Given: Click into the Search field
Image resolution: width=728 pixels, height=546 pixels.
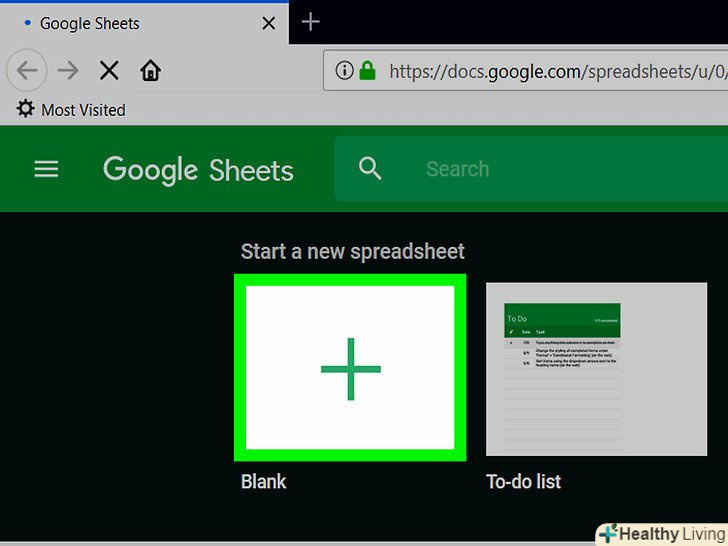Looking at the screenshot, I should (x=531, y=169).
